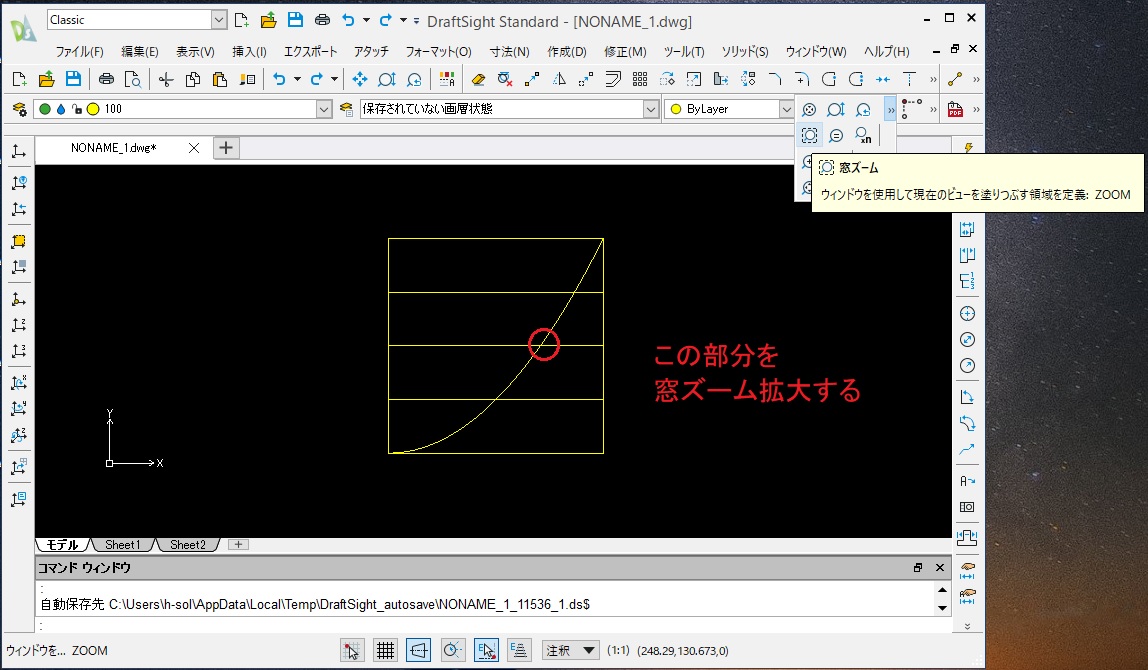Add a new sheet with small plus

tap(238, 545)
